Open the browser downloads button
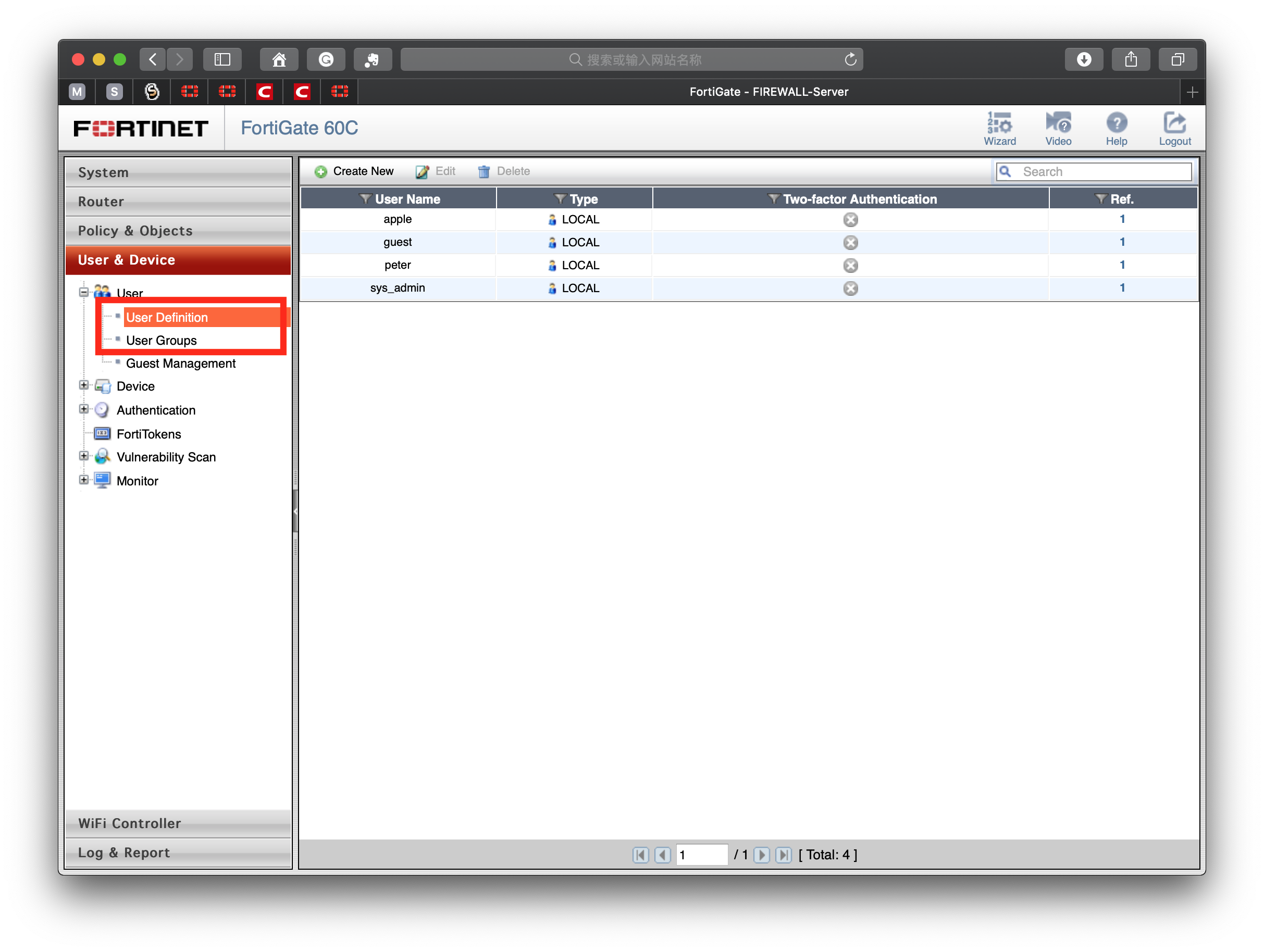This screenshot has height=952, width=1264. [x=1084, y=59]
